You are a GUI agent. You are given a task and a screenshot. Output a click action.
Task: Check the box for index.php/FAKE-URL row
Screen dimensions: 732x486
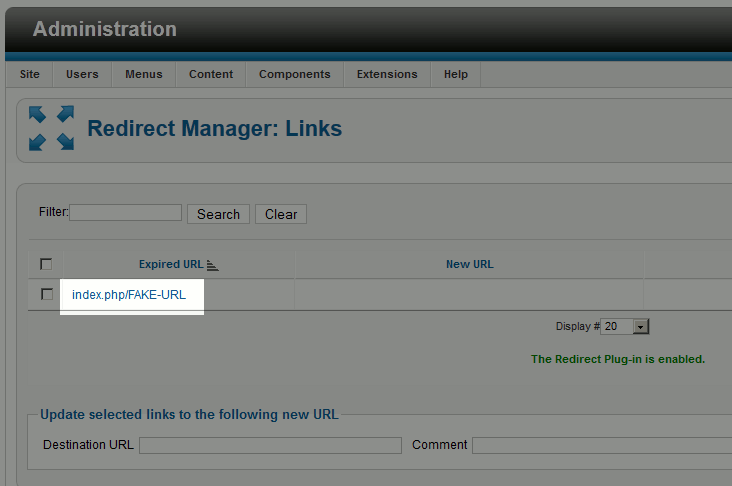pos(46,294)
